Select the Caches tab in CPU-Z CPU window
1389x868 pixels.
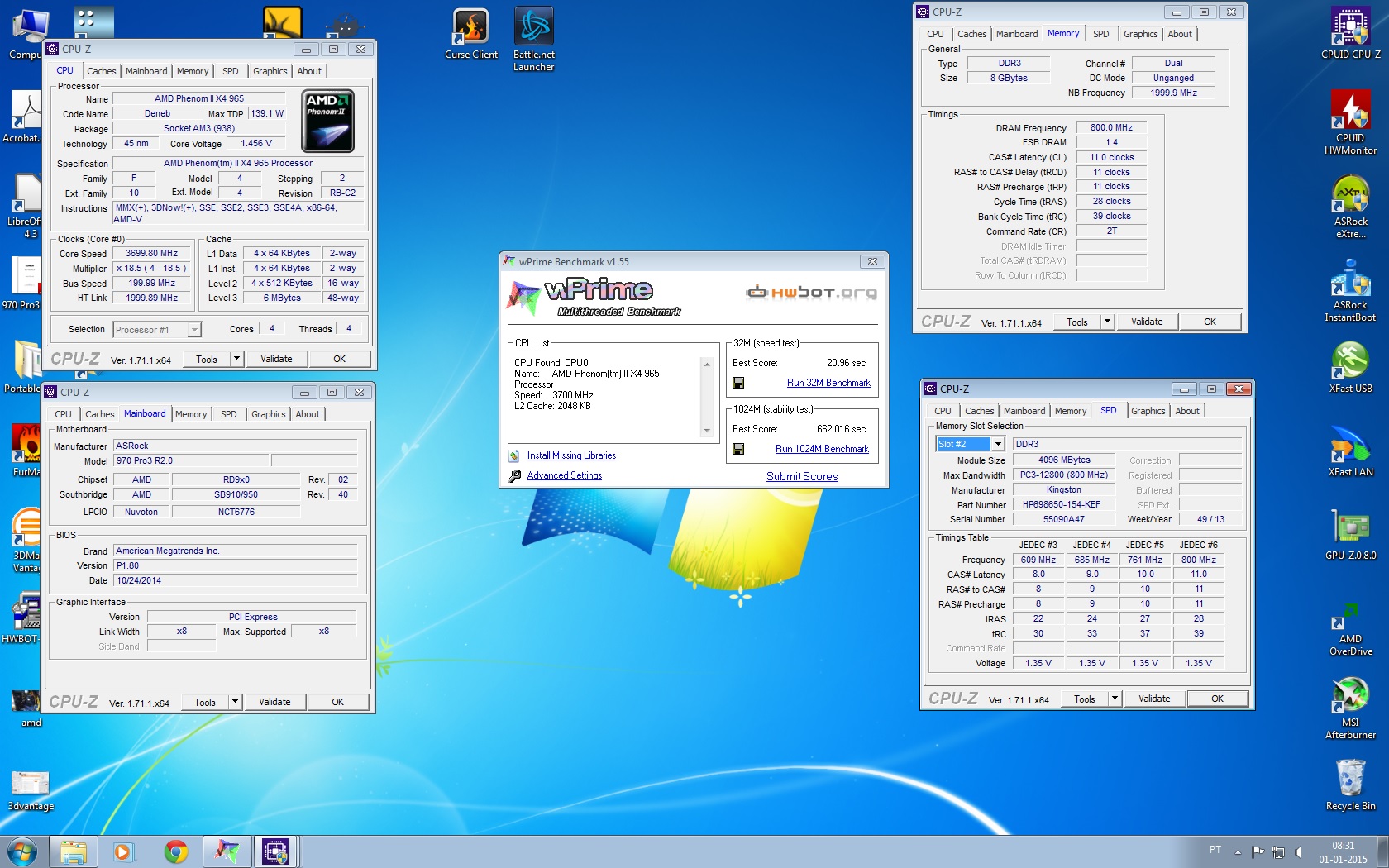102,71
